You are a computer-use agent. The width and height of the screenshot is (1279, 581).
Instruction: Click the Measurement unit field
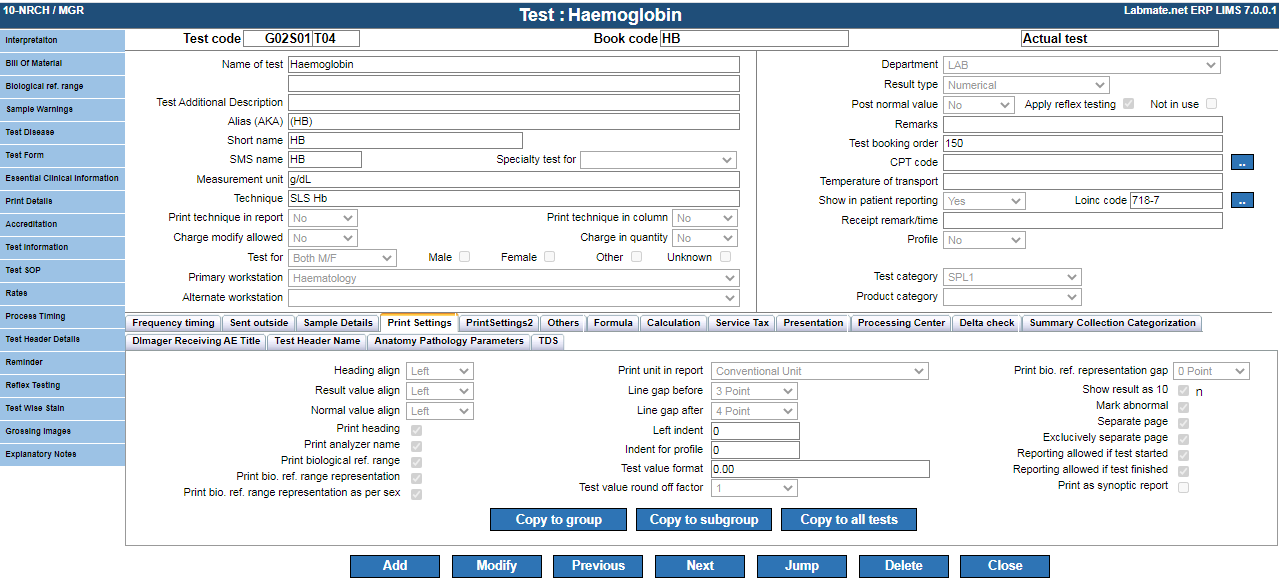[x=514, y=180]
